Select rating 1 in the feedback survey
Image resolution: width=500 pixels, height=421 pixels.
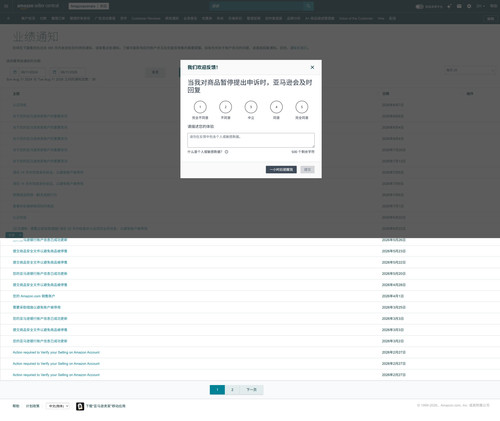point(200,107)
